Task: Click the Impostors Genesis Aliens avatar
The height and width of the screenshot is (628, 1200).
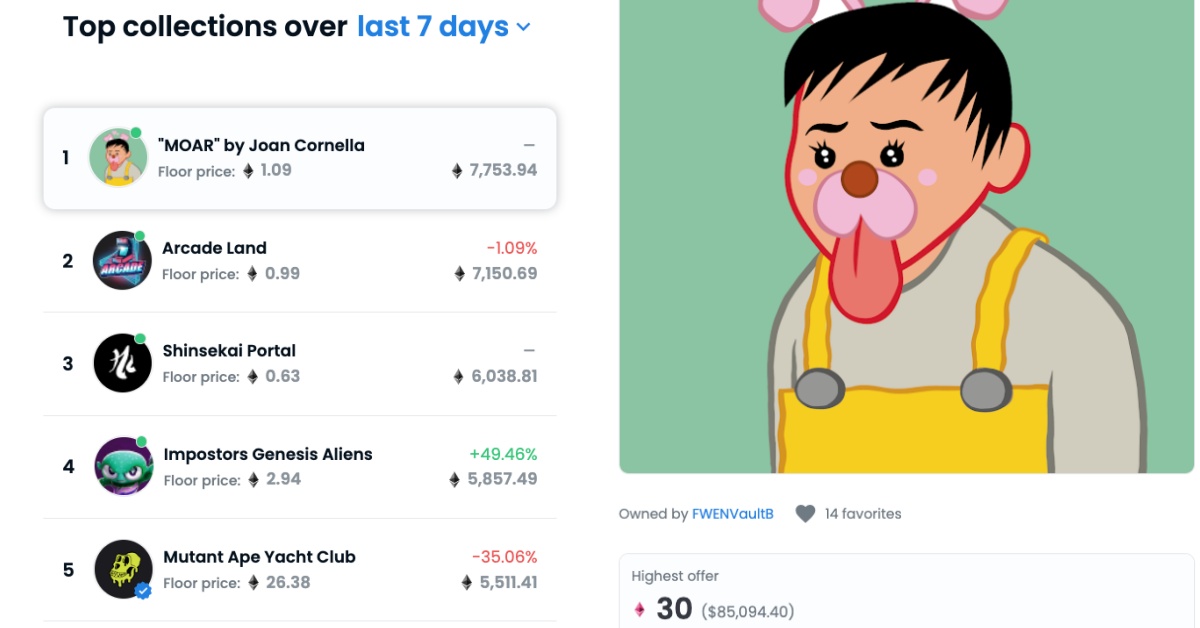Action: (123, 466)
